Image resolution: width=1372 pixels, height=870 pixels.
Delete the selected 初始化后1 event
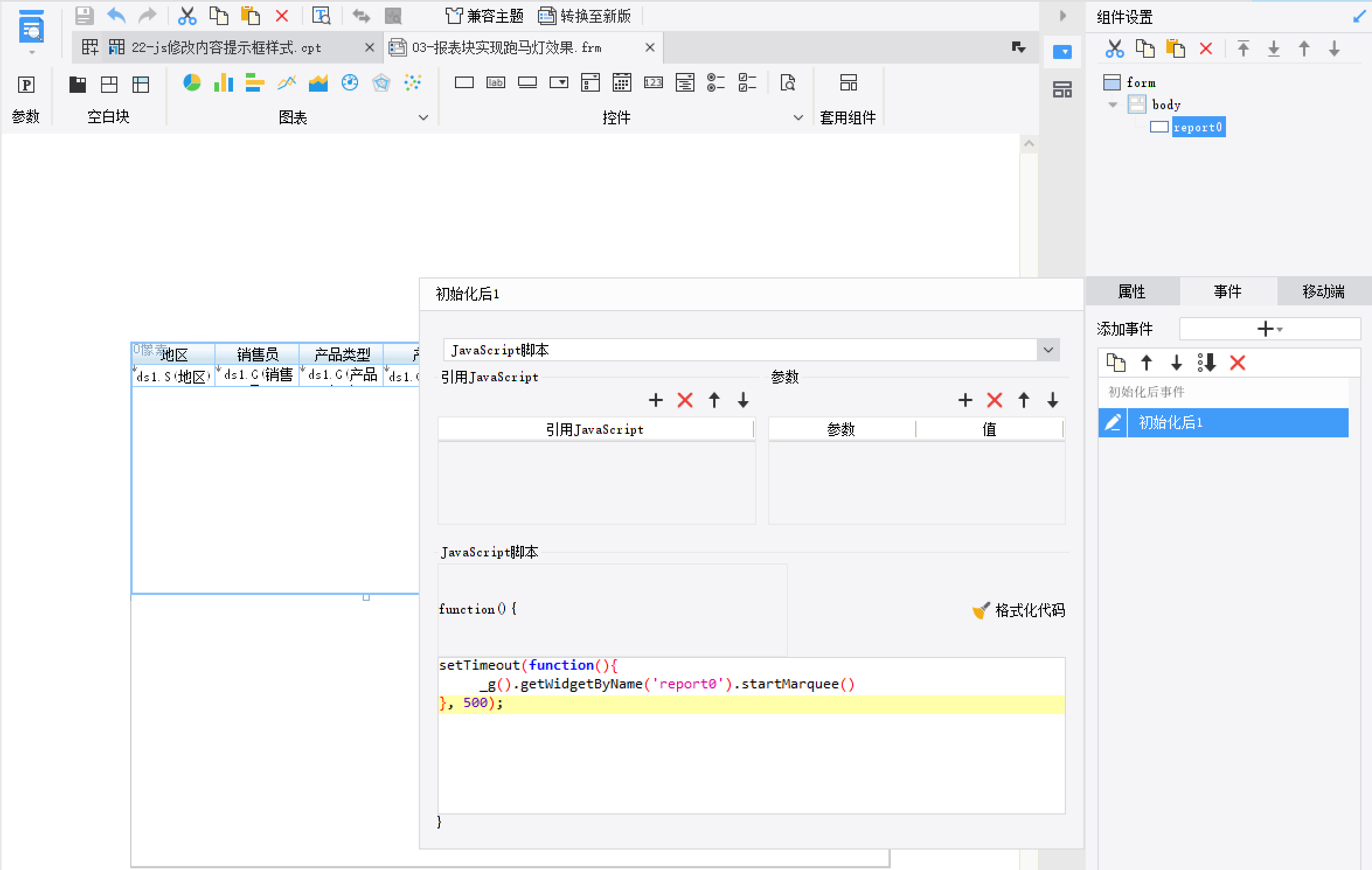click(x=1237, y=363)
